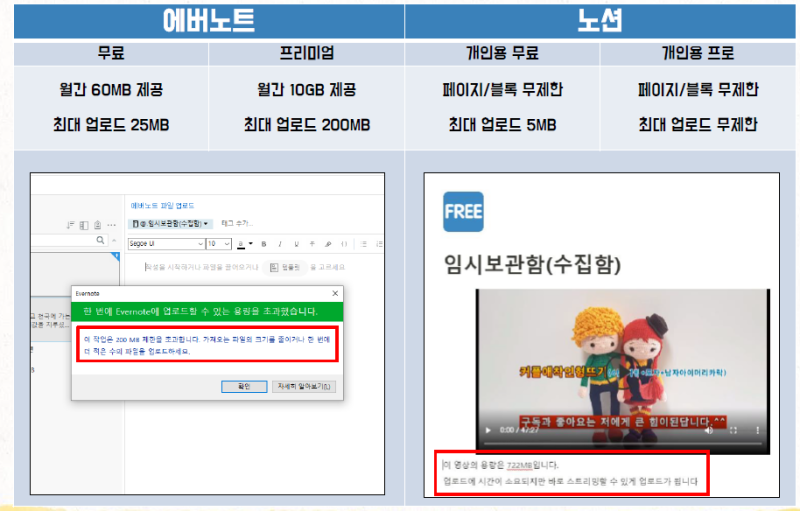Apply bold formatting in Evernote editor
Screen dimensions: 800x511
coord(264,244)
